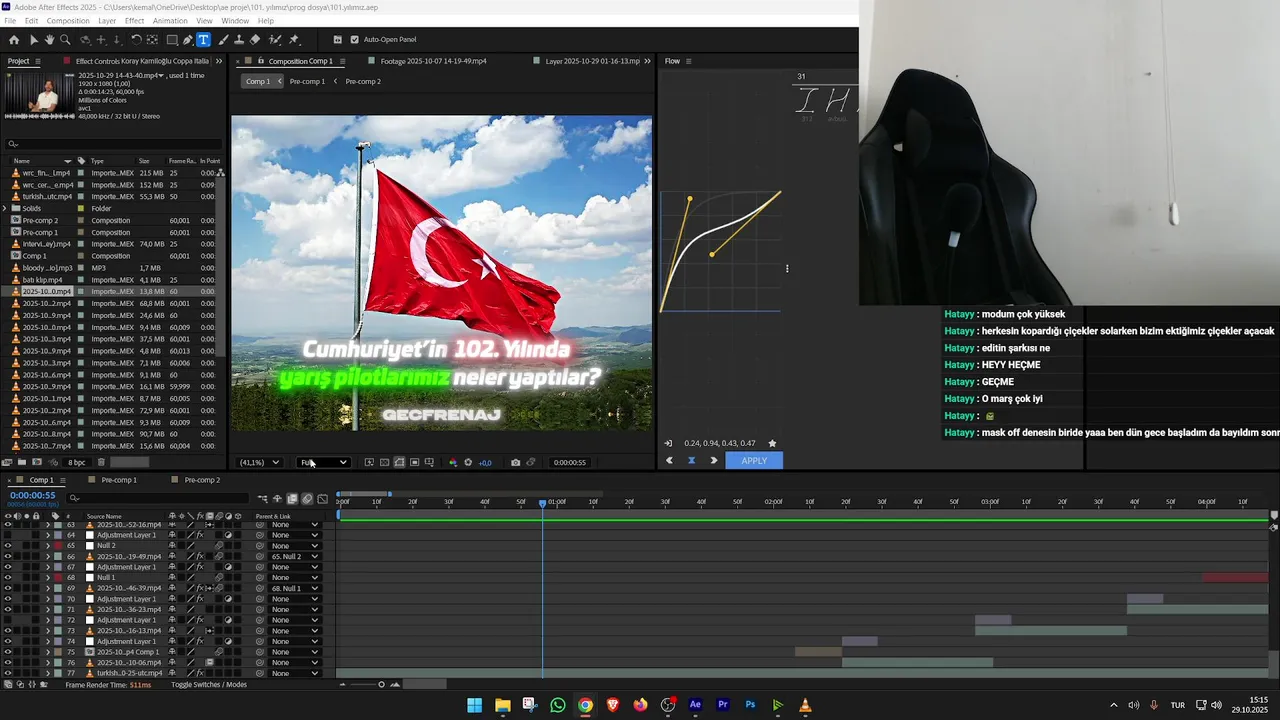This screenshot has width=1280, height=720.
Task: Open the File menu
Action: [x=10, y=21]
